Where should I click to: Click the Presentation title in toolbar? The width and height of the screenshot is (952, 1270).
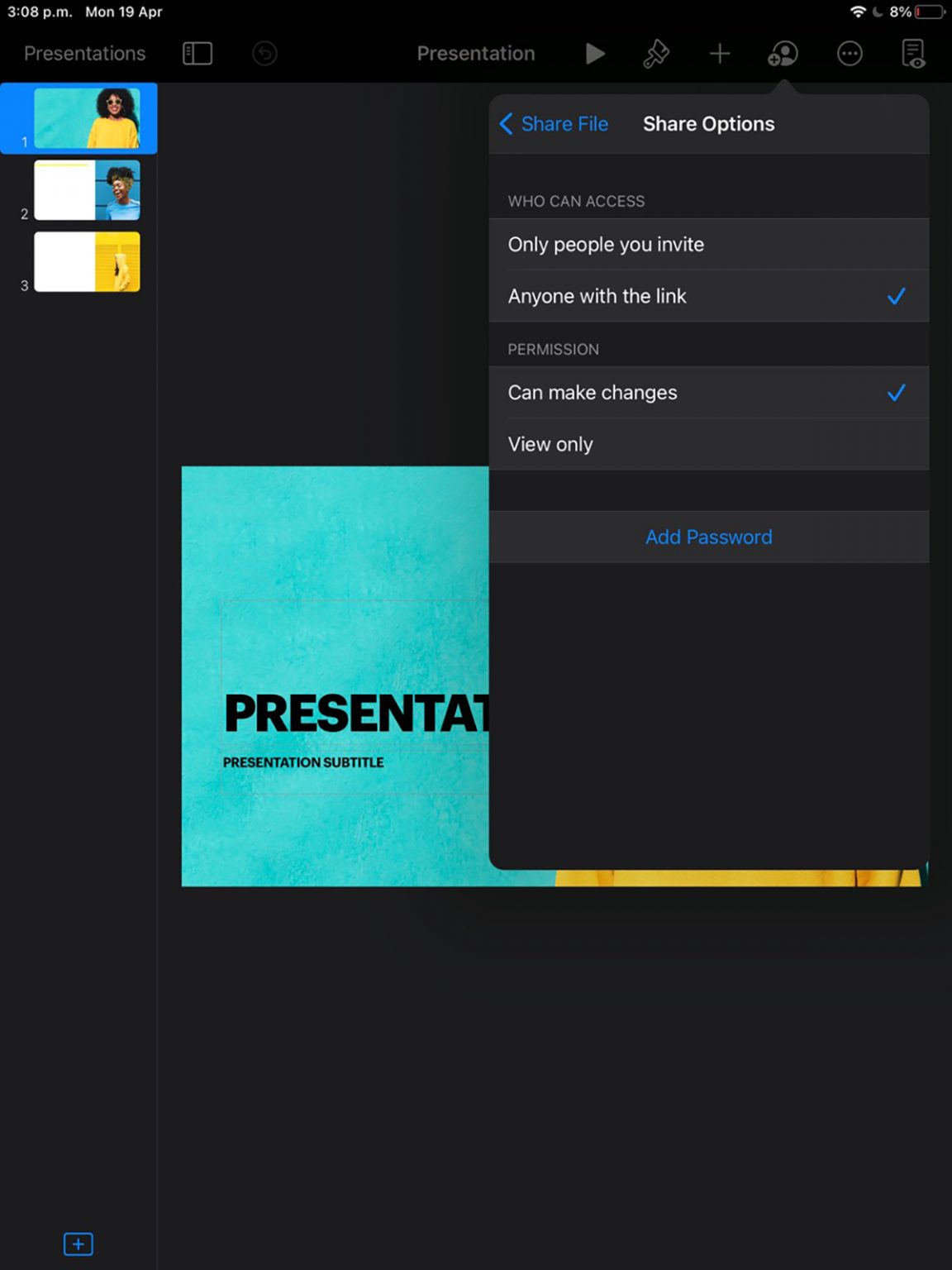pos(475,53)
